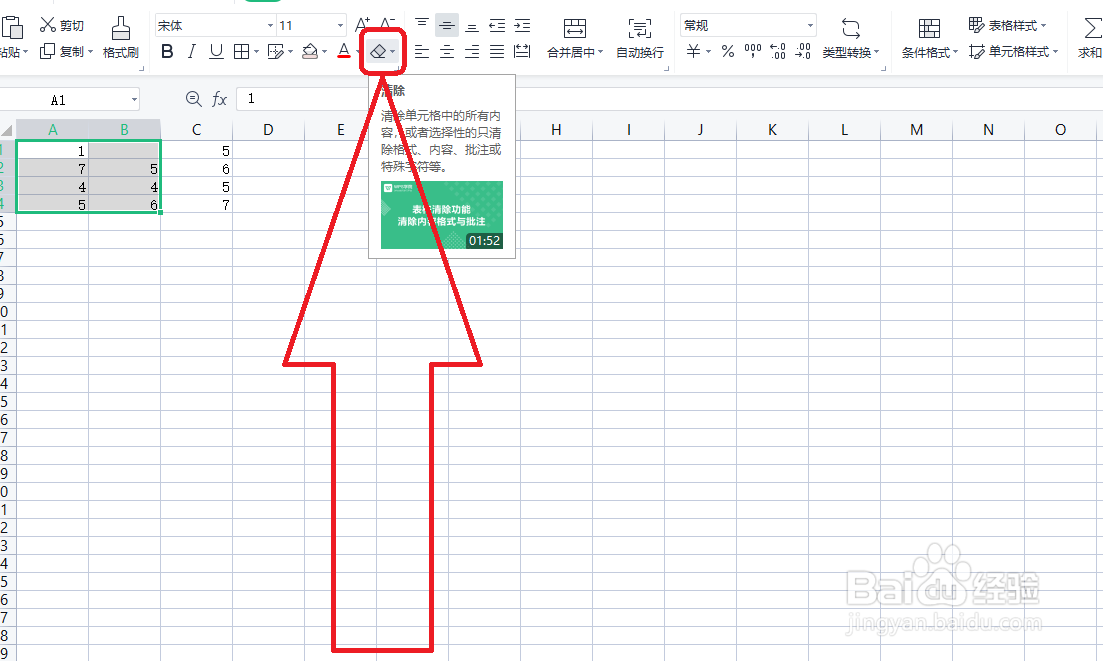Play the Clear function tutorial video thumbnail
Viewport: 1103px width, 661px height.
(x=442, y=215)
